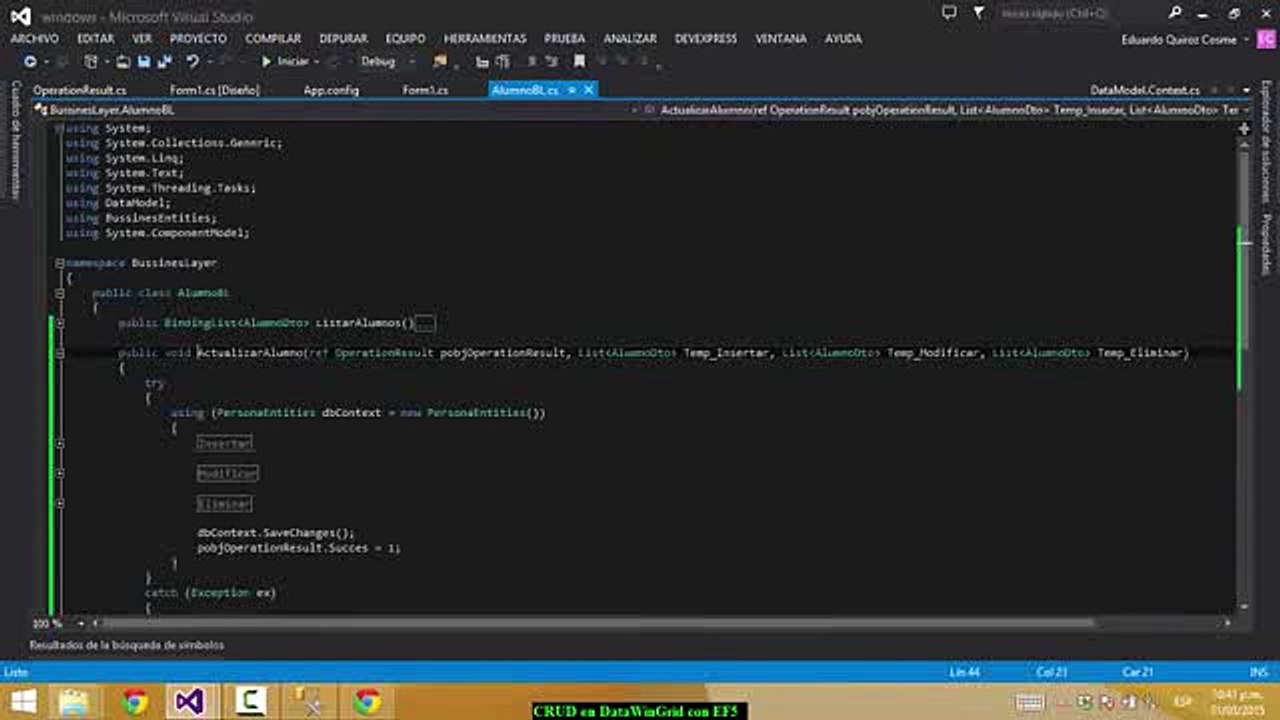Switch to the DataModel.Context.cs preview tab
1280x720 pixels.
pos(1145,90)
